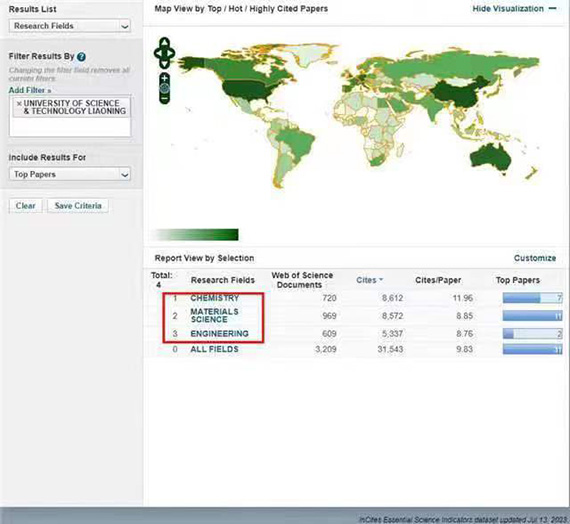Open the Research Fields results list dropdown
This screenshot has height=524, width=570.
click(70, 26)
